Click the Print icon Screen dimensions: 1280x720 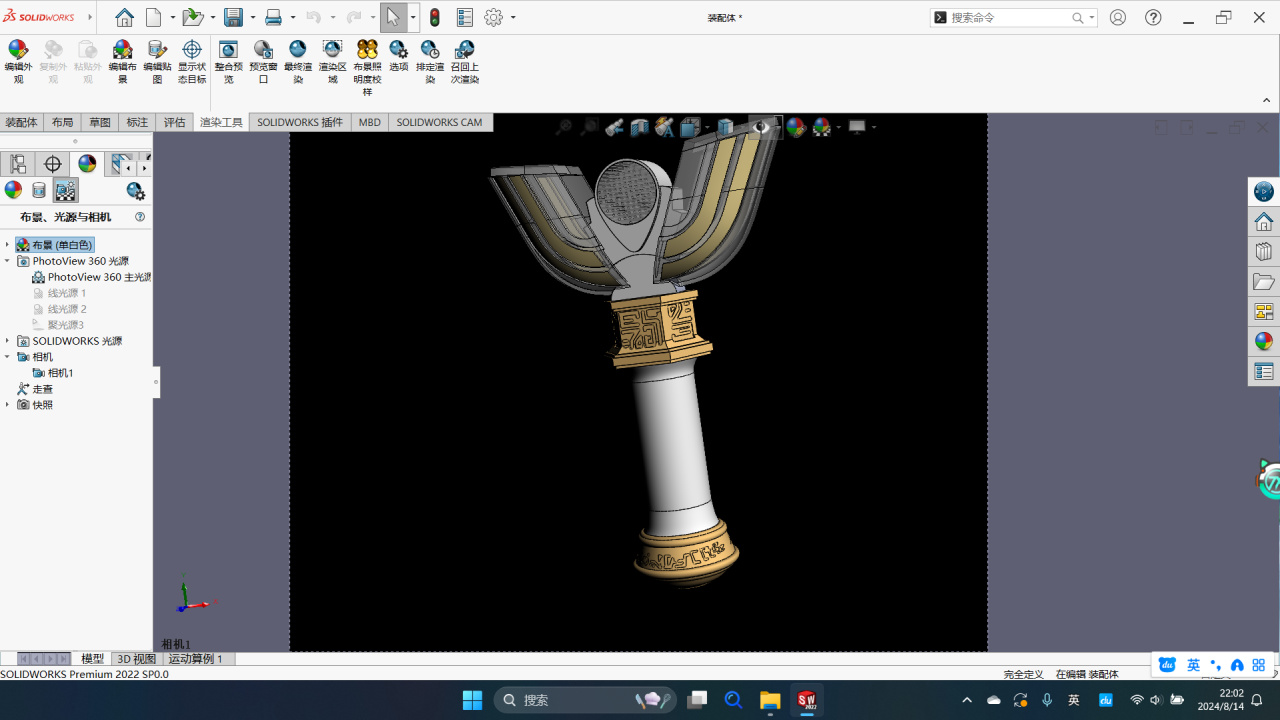273,18
